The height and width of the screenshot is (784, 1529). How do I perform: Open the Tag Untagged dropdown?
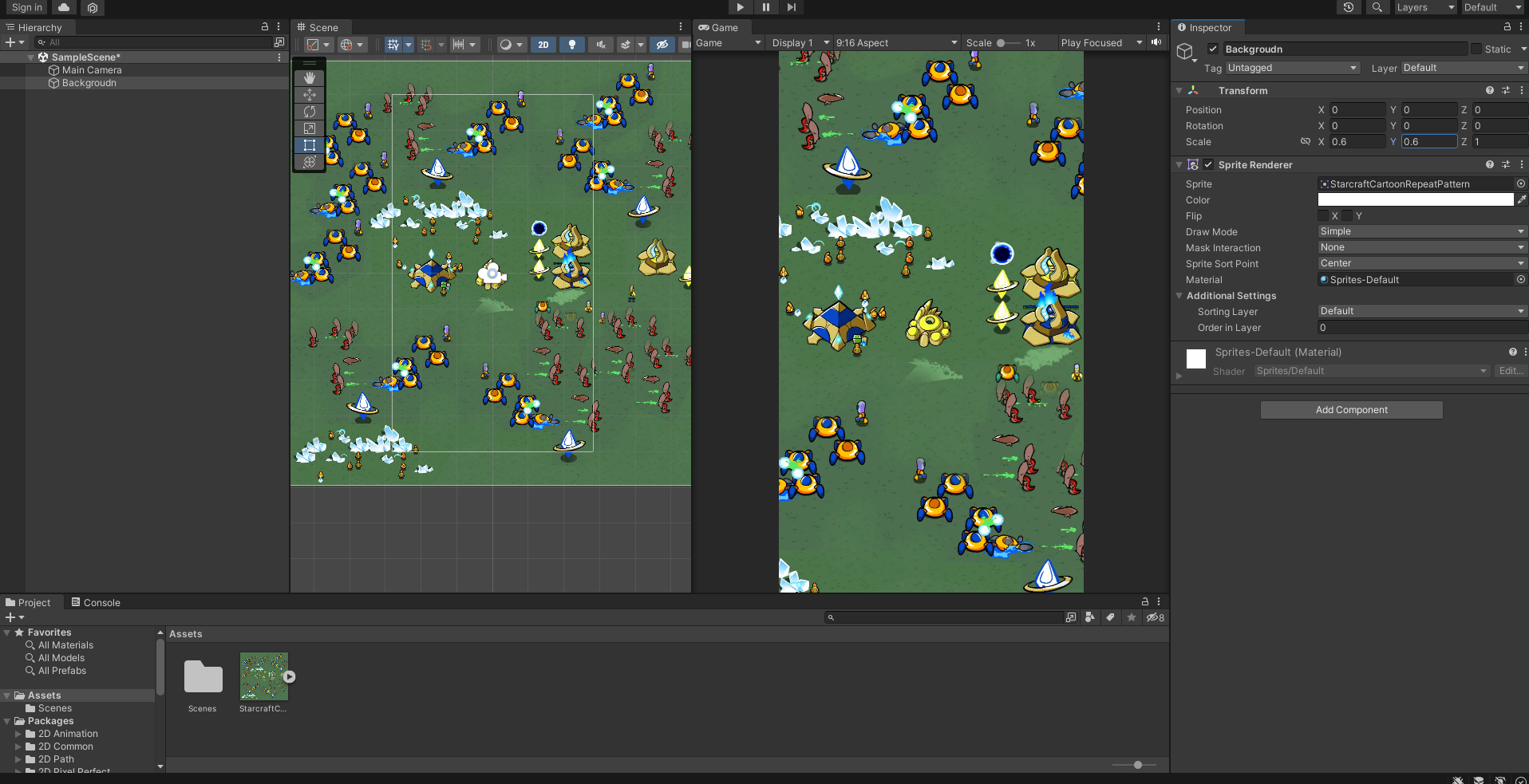click(1293, 68)
